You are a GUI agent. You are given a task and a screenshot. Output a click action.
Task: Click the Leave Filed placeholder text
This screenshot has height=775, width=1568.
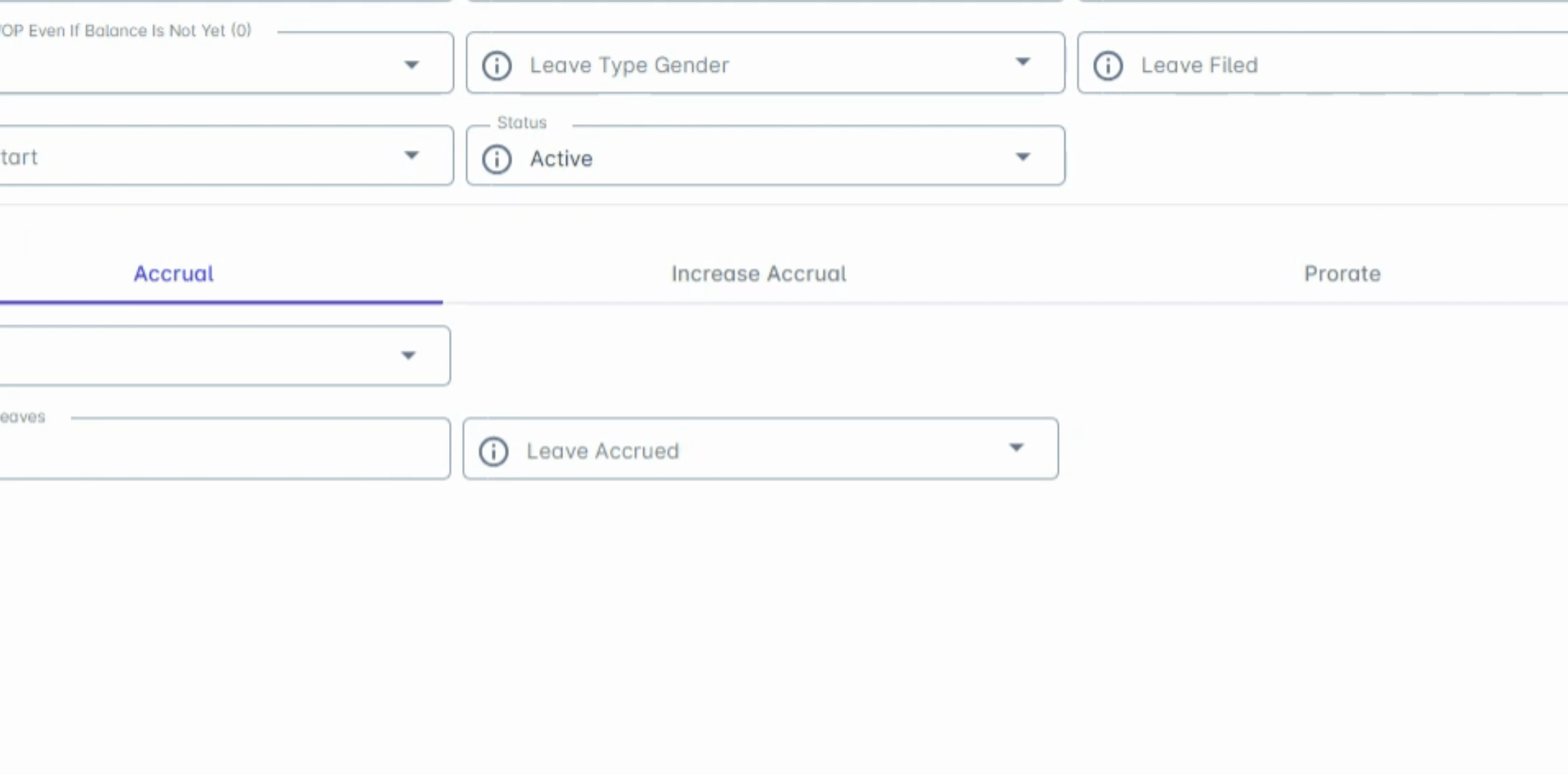[1199, 65]
